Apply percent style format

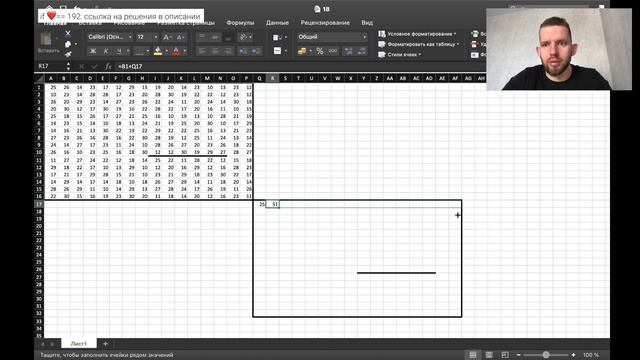pyautogui.click(x=320, y=51)
